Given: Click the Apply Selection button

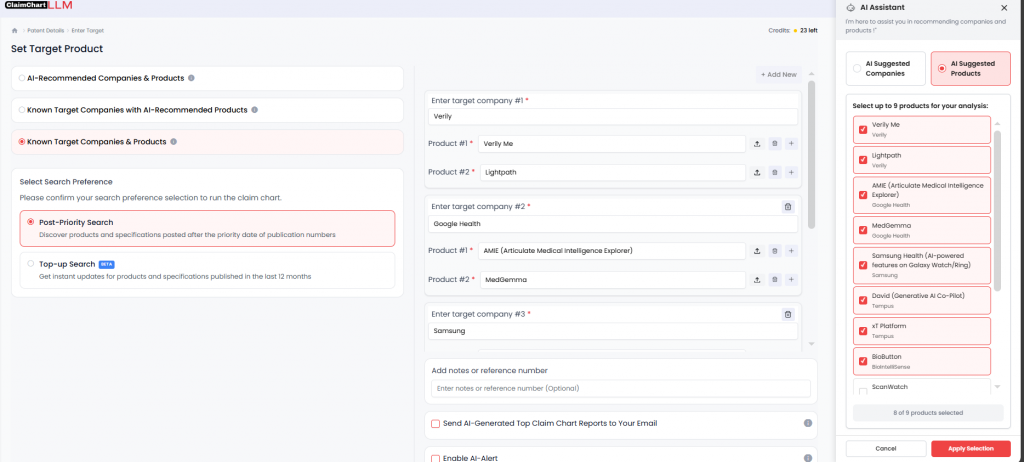Looking at the screenshot, I should point(970,449).
